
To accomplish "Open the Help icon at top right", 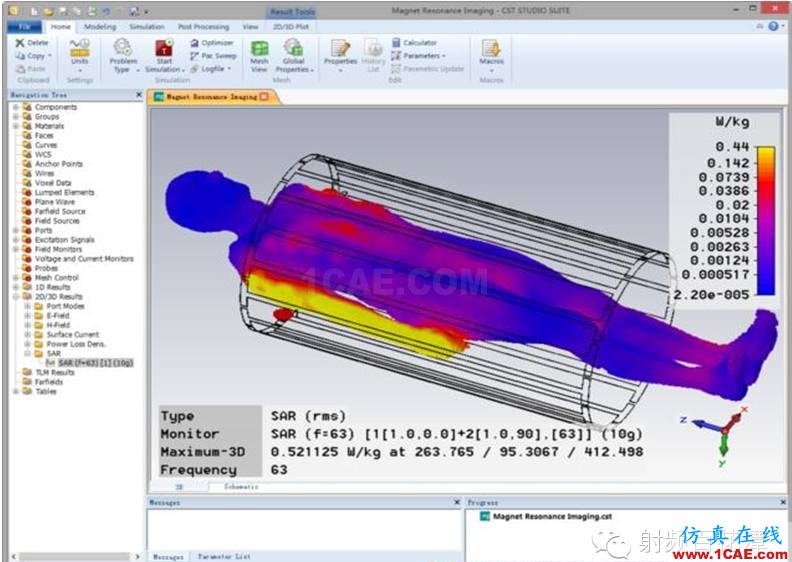I will point(773,26).
